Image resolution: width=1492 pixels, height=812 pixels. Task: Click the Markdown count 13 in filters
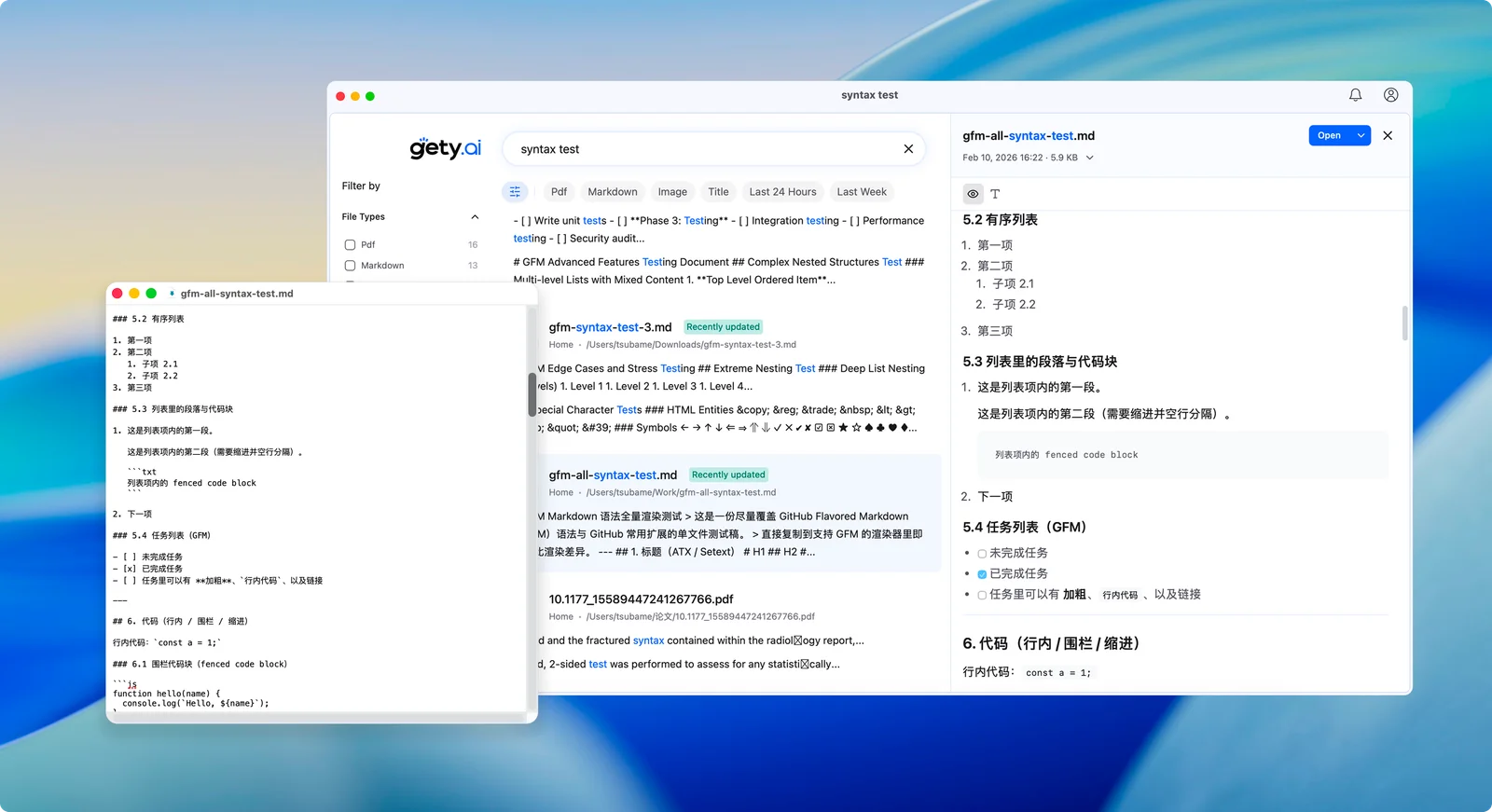pos(473,266)
